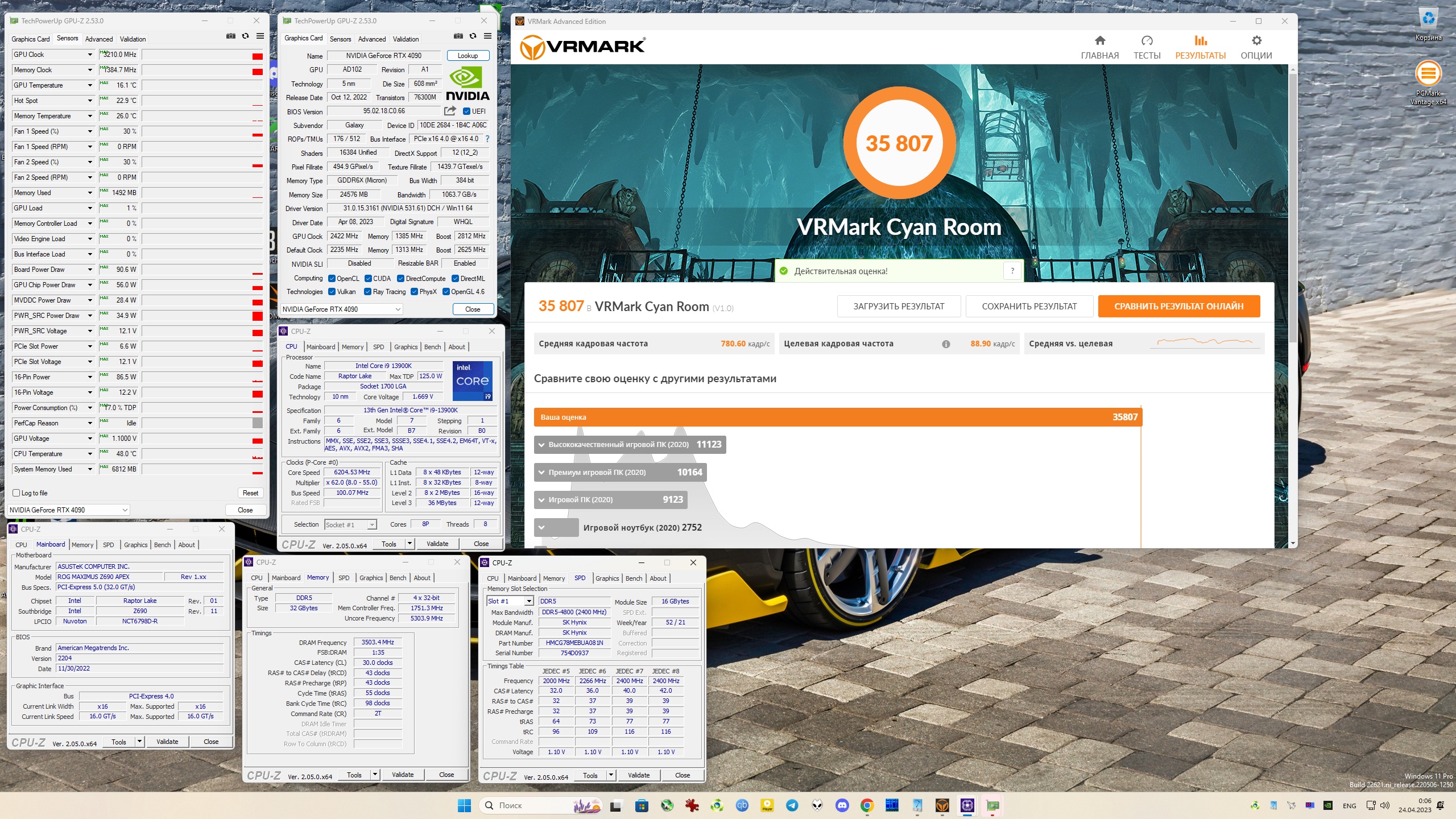Click the CPU-Z taskbar icon
Screen dimensions: 1456x819
967,805
